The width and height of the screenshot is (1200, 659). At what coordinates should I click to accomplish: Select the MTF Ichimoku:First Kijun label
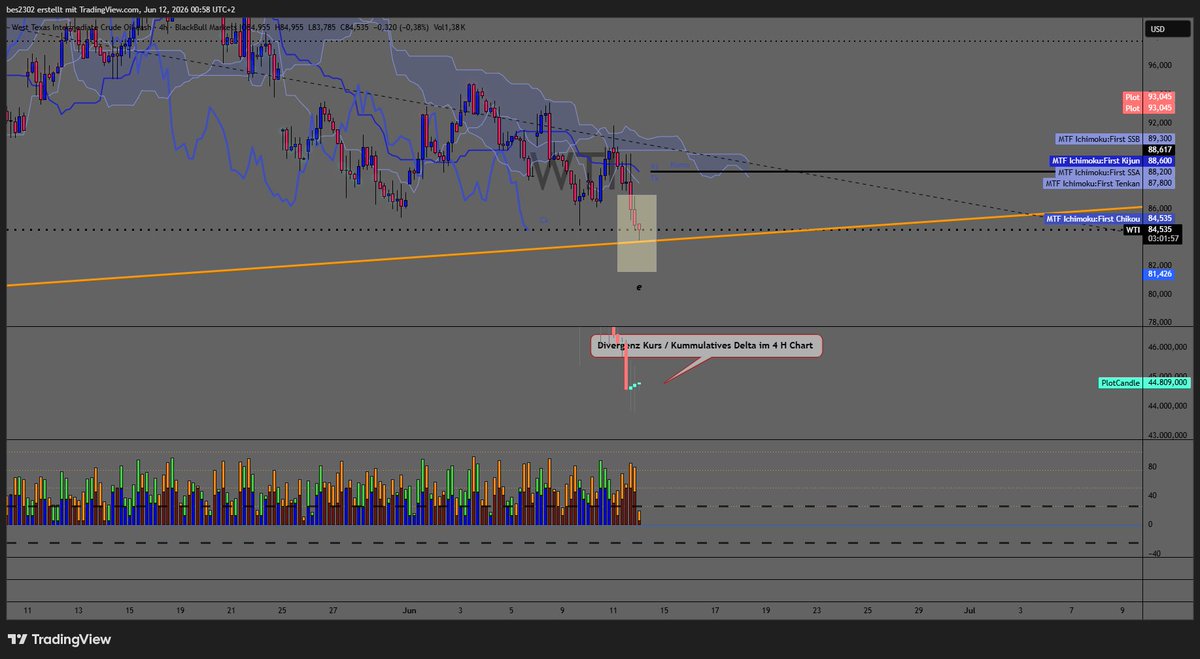[1111, 160]
